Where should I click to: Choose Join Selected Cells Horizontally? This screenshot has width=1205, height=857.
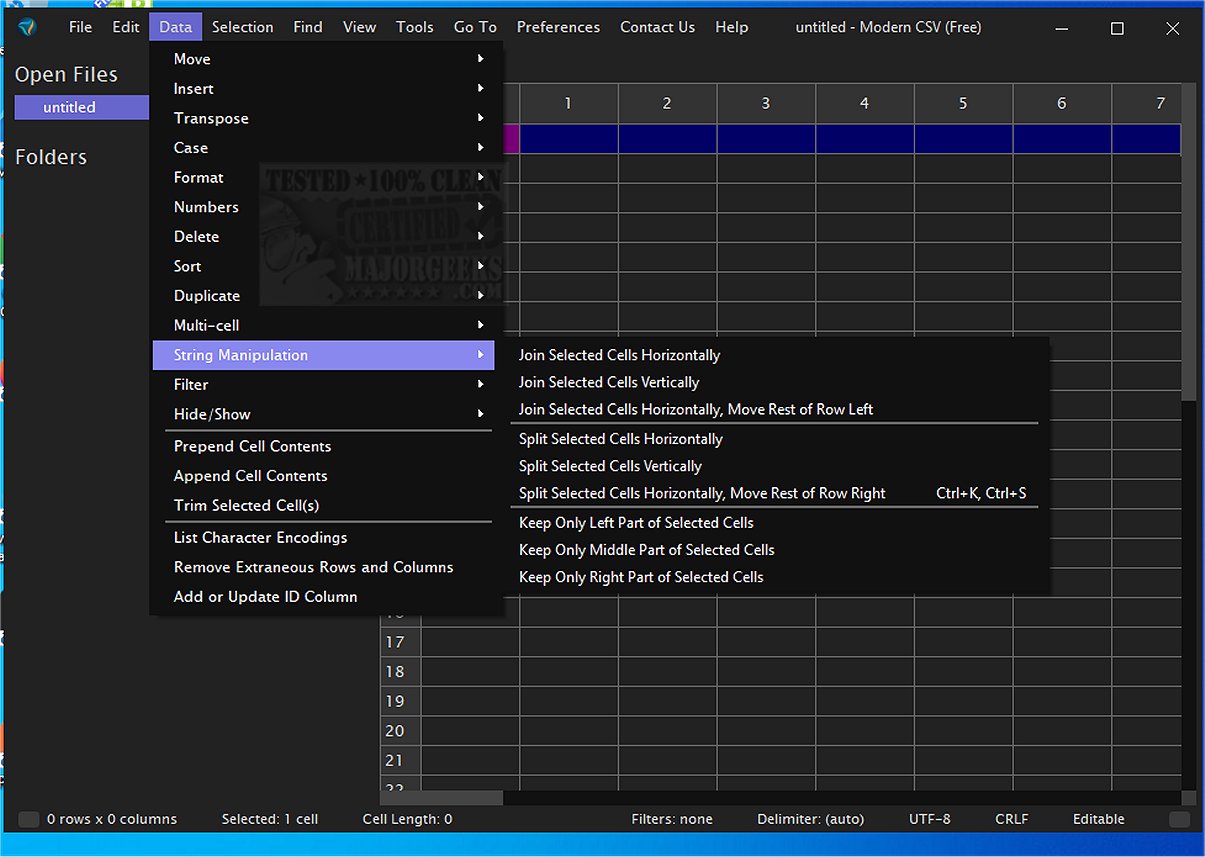(619, 355)
